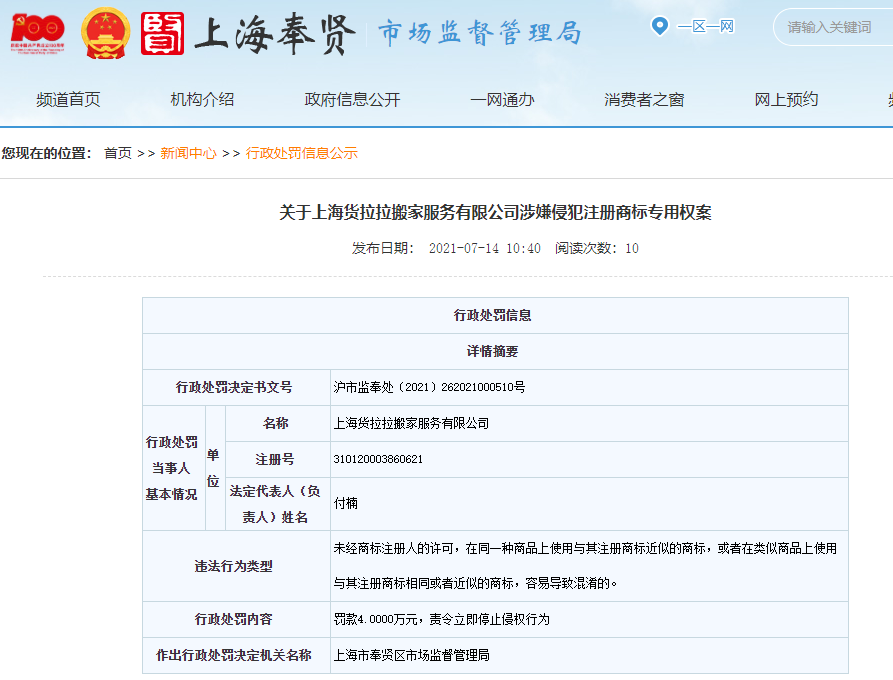Click the 详情摘要 table header
Image resolution: width=893 pixels, height=680 pixels.
tap(493, 351)
